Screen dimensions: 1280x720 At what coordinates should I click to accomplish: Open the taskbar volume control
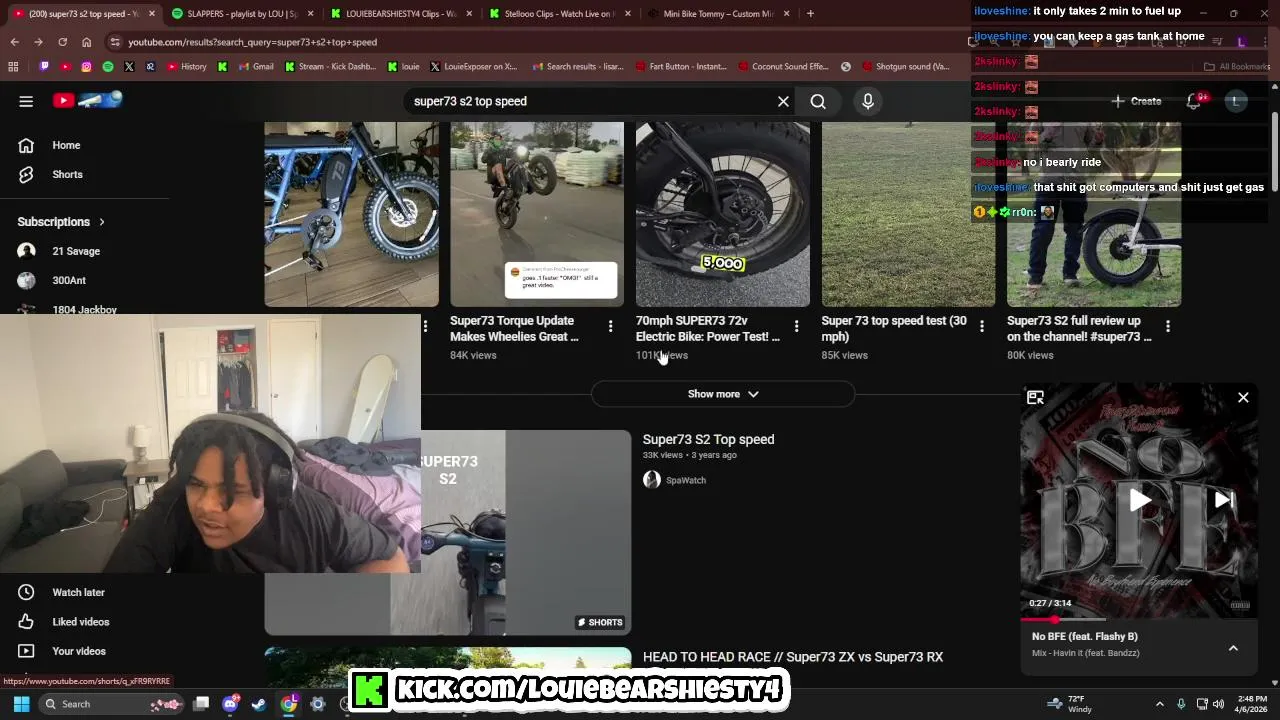(1218, 704)
